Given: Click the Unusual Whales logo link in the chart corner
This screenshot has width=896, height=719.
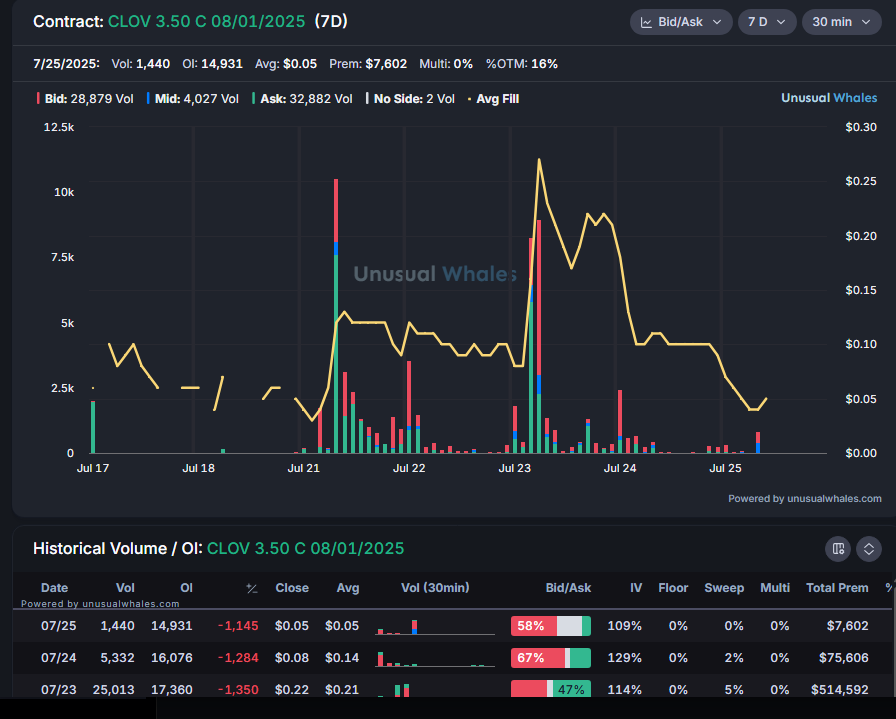Looking at the screenshot, I should click(x=829, y=98).
